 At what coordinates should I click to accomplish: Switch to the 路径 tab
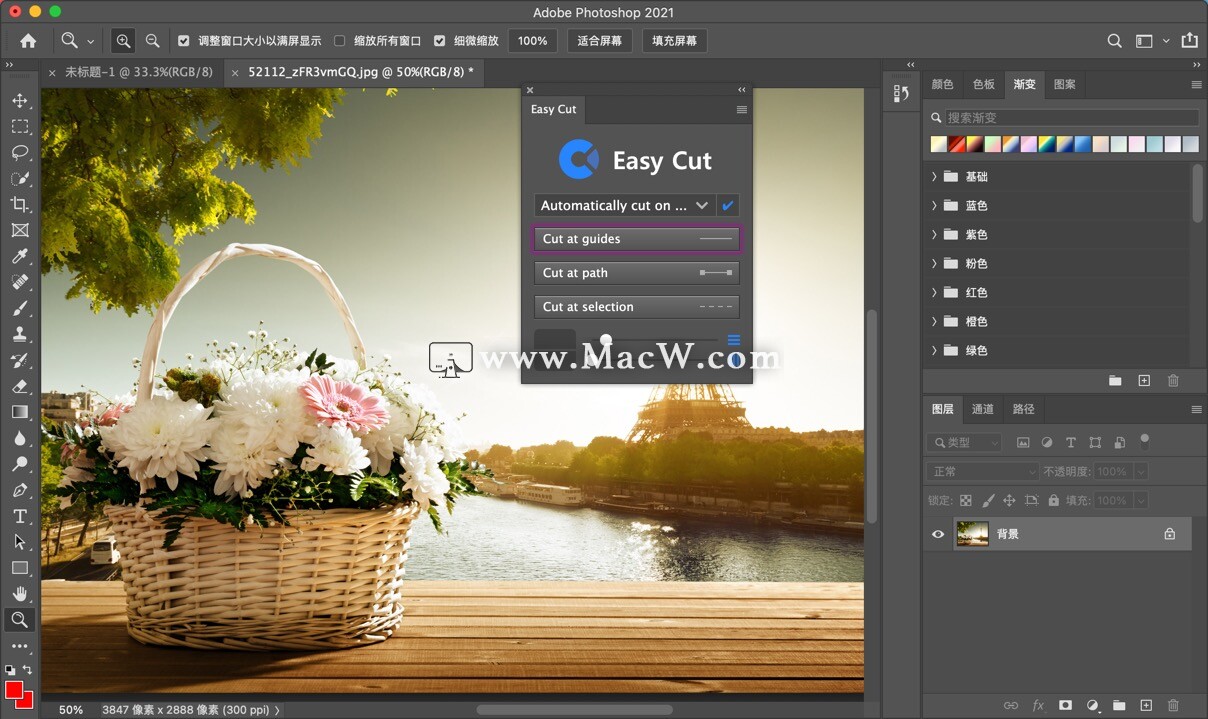(x=1024, y=409)
